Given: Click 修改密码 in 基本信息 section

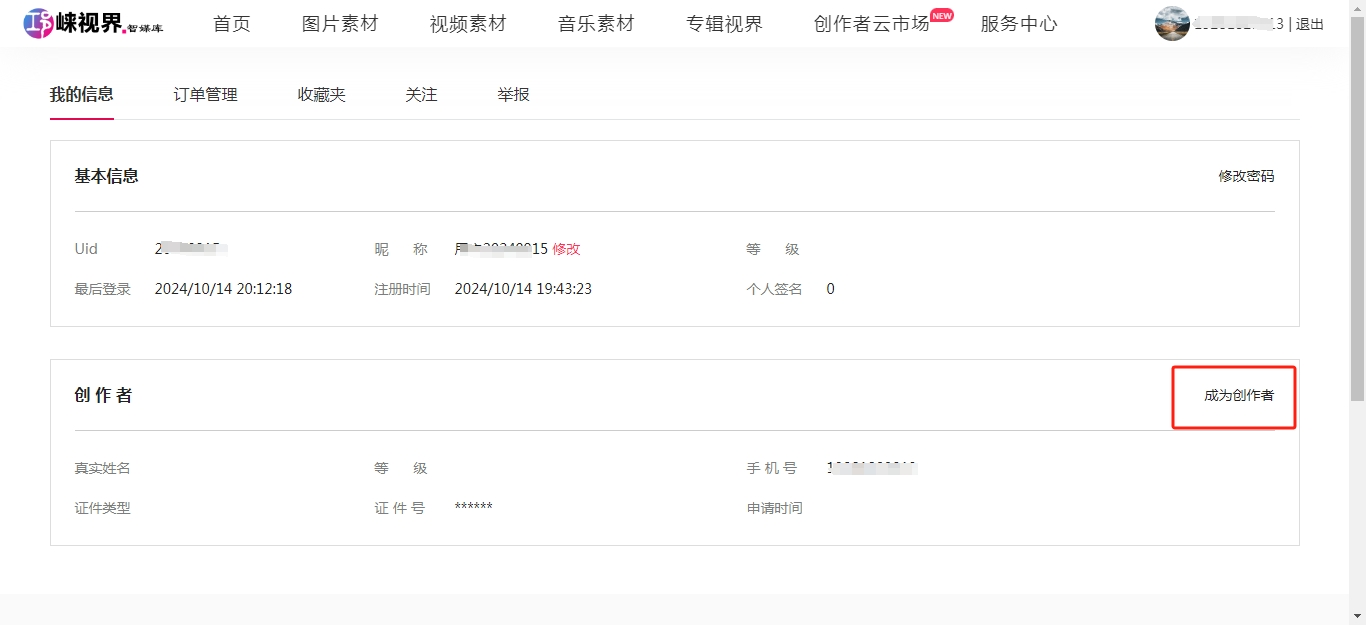Looking at the screenshot, I should tap(1246, 176).
